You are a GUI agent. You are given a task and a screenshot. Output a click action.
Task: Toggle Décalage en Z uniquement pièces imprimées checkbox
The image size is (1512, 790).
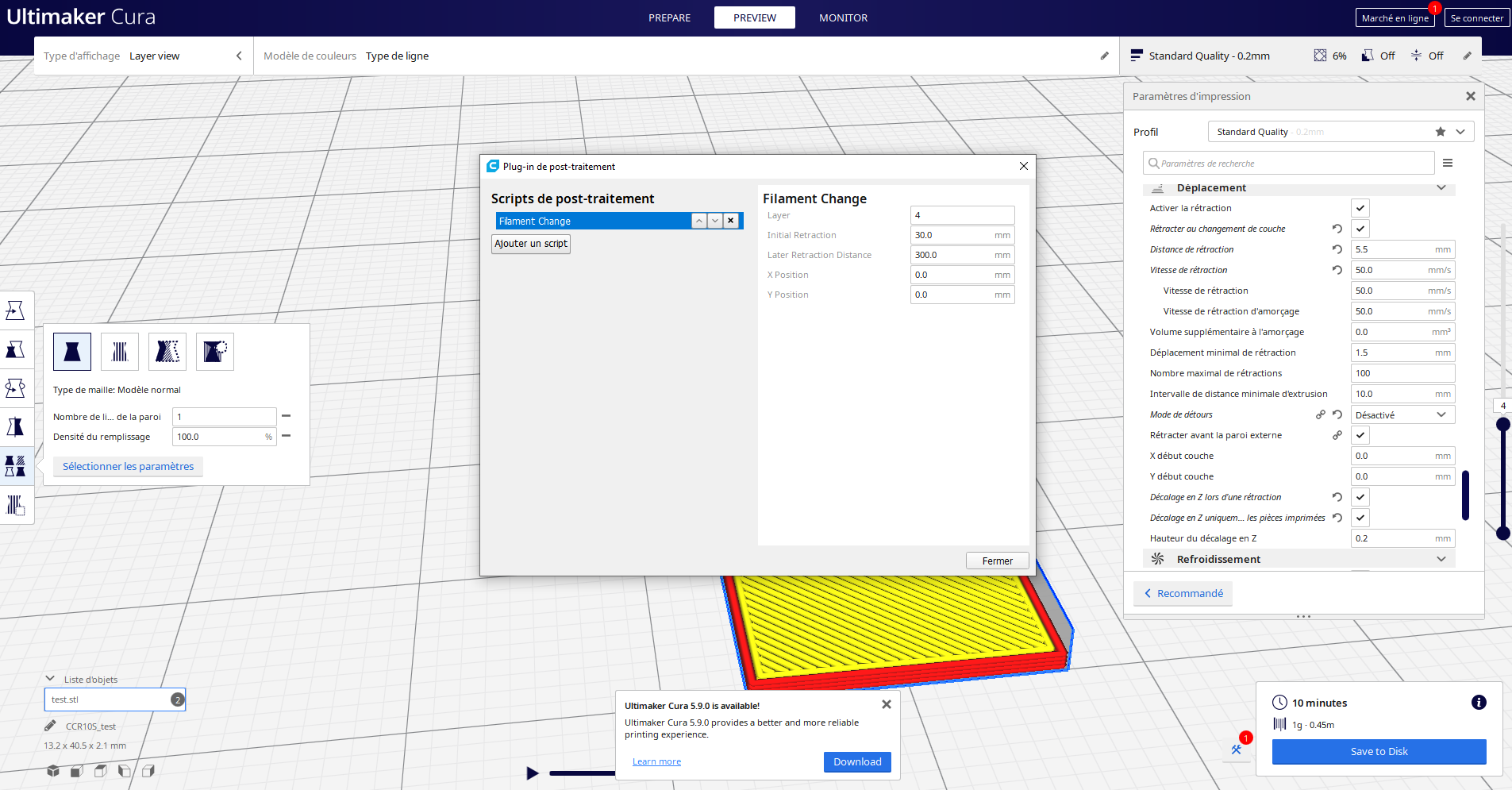point(1360,518)
